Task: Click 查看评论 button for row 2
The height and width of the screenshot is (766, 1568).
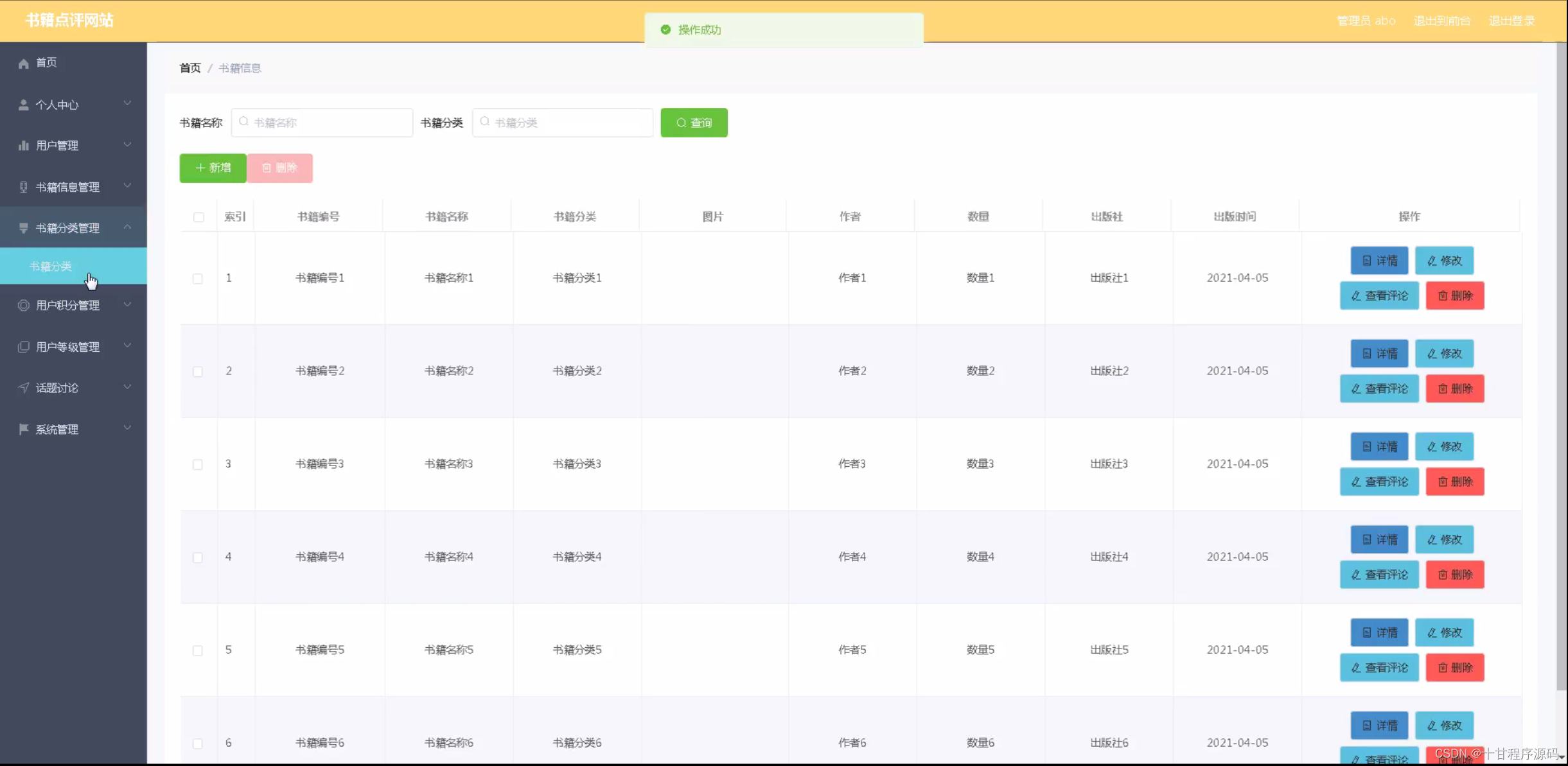Action: pyautogui.click(x=1379, y=389)
